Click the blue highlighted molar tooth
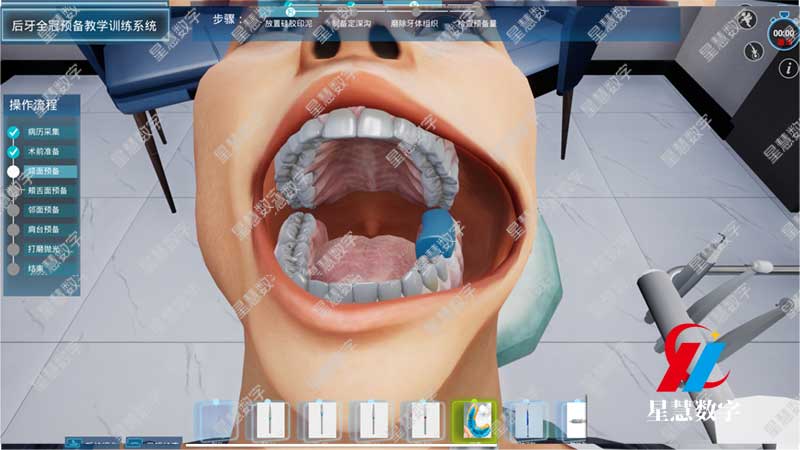 click(x=437, y=238)
